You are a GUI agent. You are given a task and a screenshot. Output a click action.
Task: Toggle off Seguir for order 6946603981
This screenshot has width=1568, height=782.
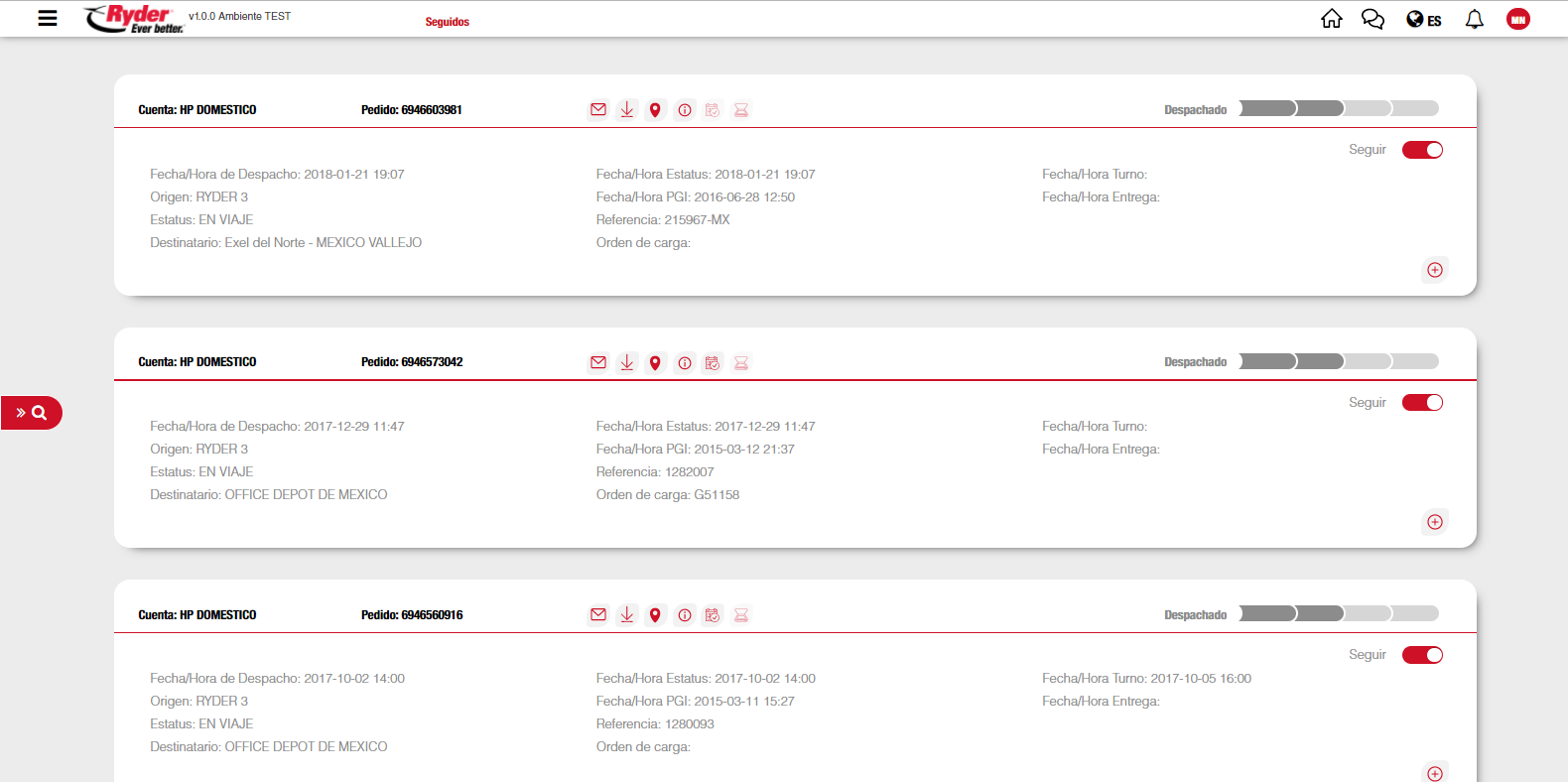[1422, 150]
